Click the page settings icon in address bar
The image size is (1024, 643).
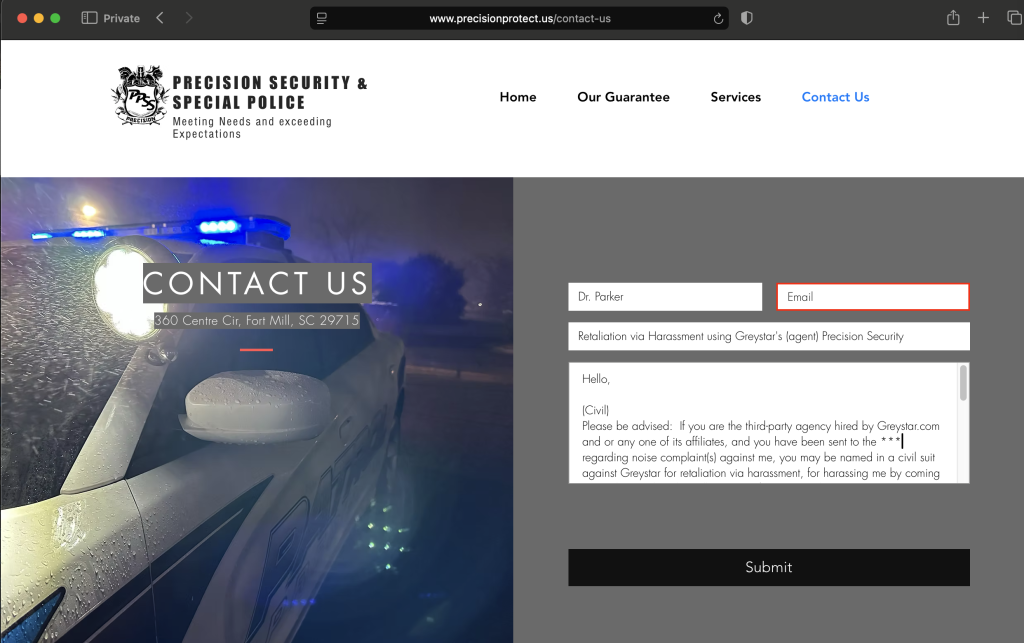[322, 18]
